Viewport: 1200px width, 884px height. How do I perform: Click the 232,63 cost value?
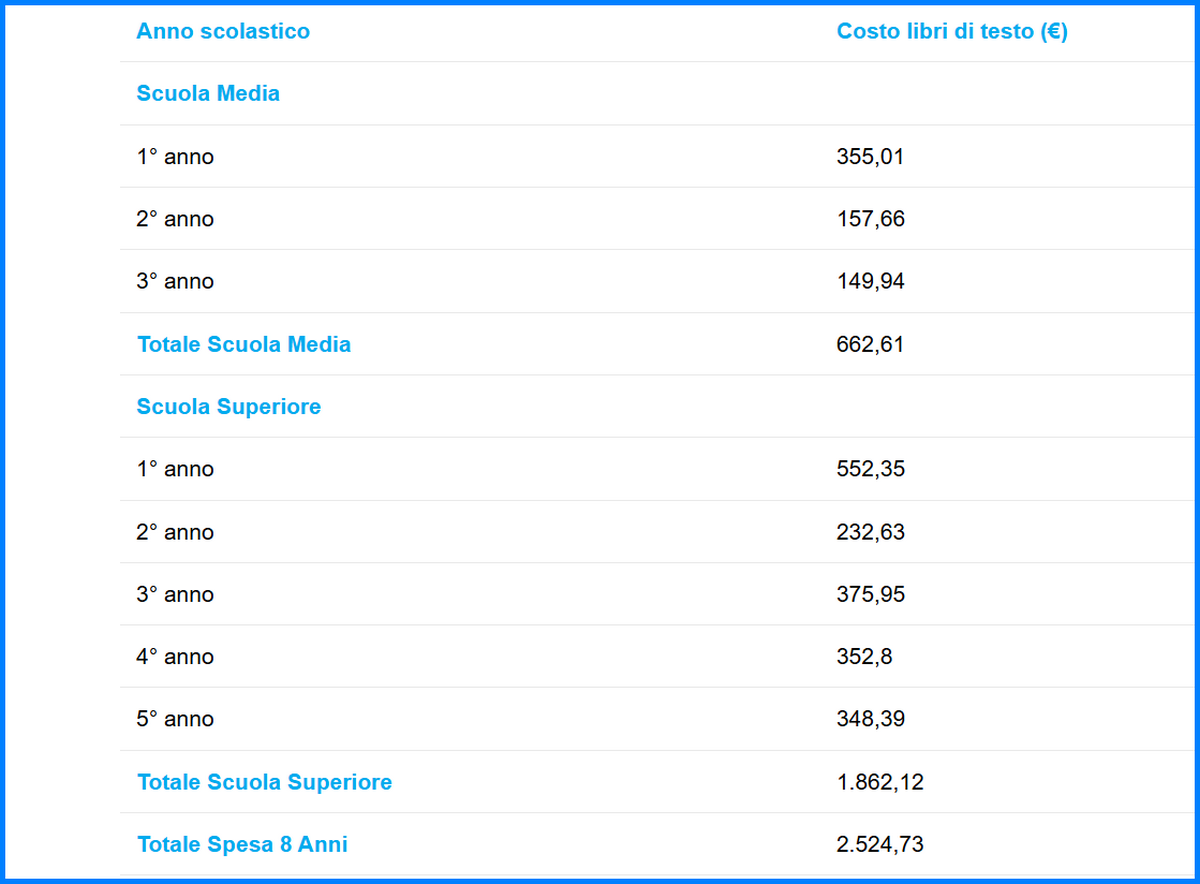pyautogui.click(x=870, y=532)
